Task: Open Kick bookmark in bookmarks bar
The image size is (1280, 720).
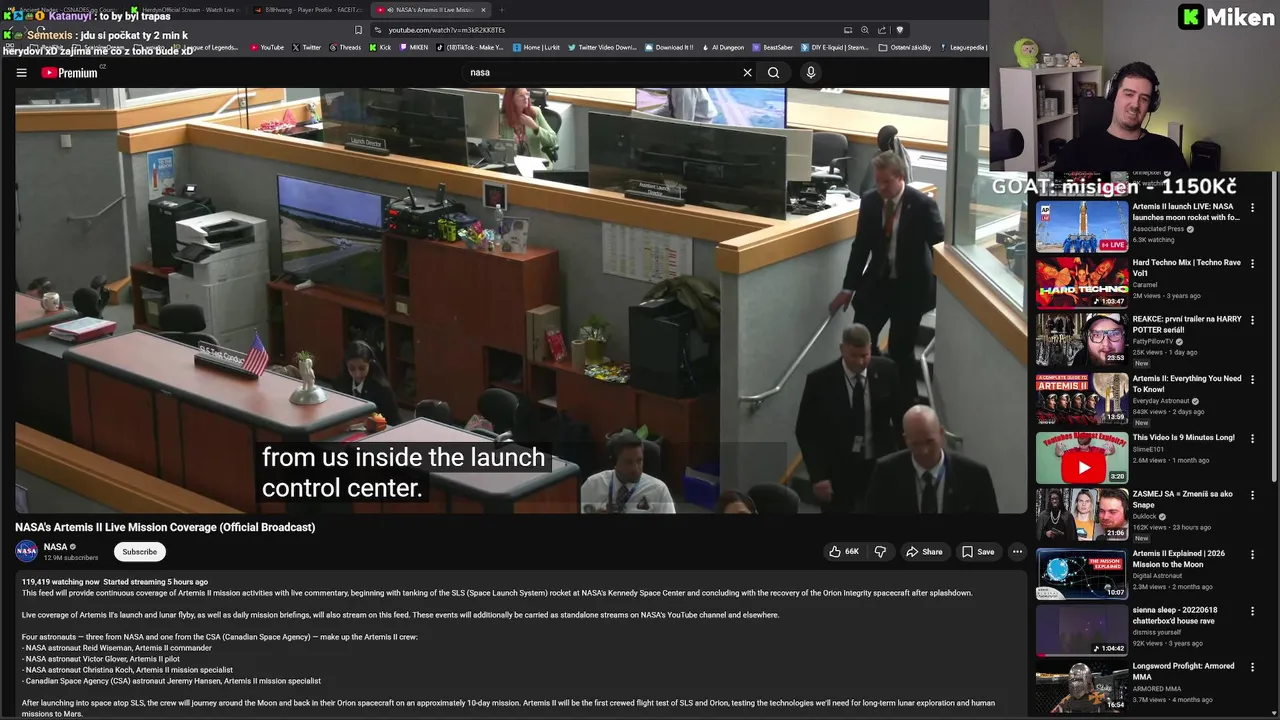Action: click(x=380, y=47)
